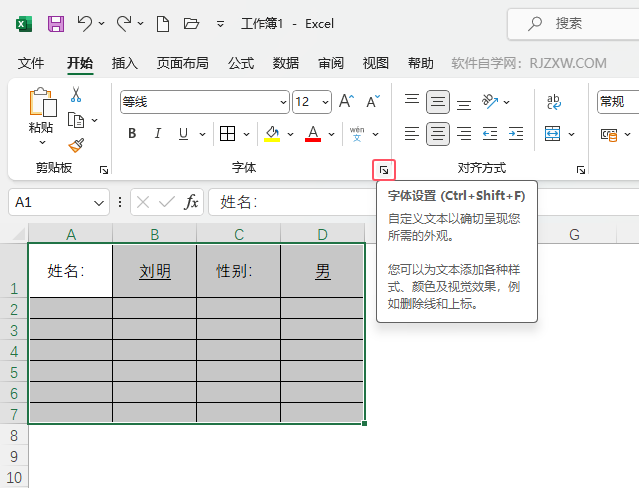Image resolution: width=639 pixels, height=488 pixels.
Task: Switch to the 页面布局 tab
Action: coord(183,63)
